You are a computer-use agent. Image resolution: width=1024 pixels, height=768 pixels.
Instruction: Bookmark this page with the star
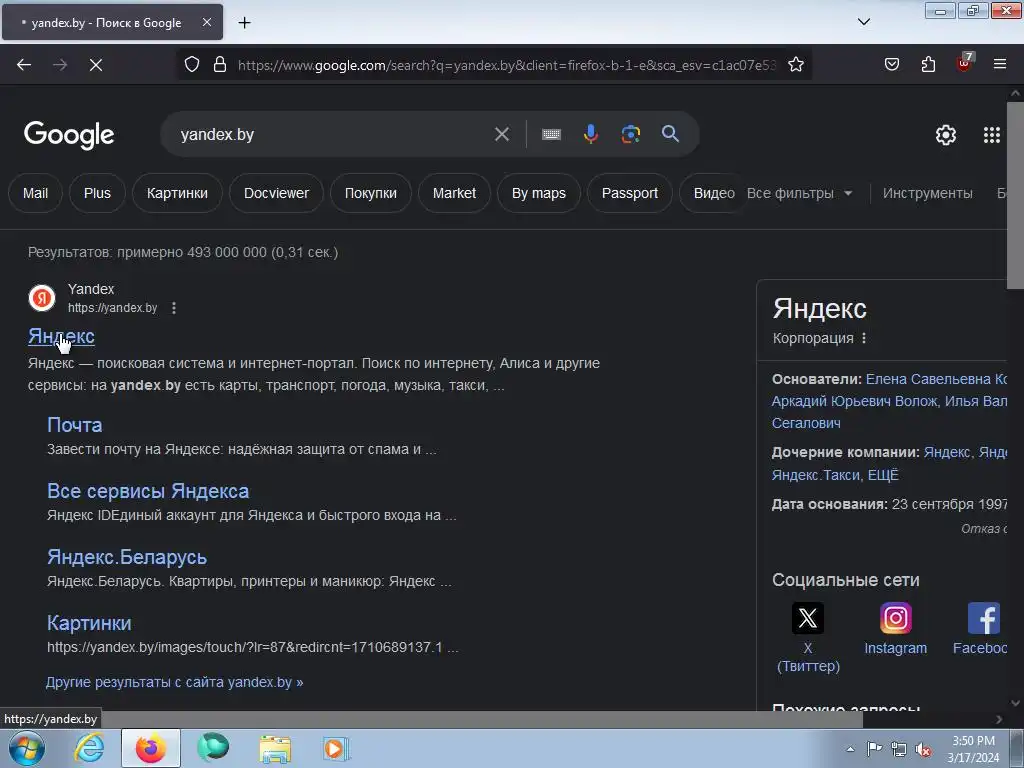[x=795, y=65]
